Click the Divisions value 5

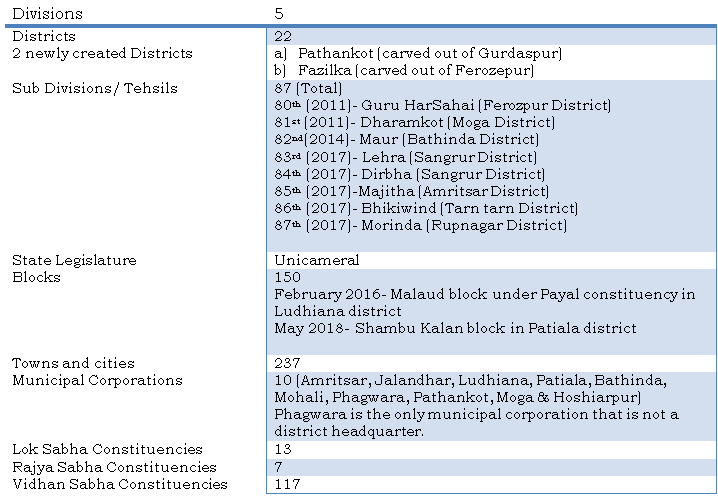click(279, 14)
